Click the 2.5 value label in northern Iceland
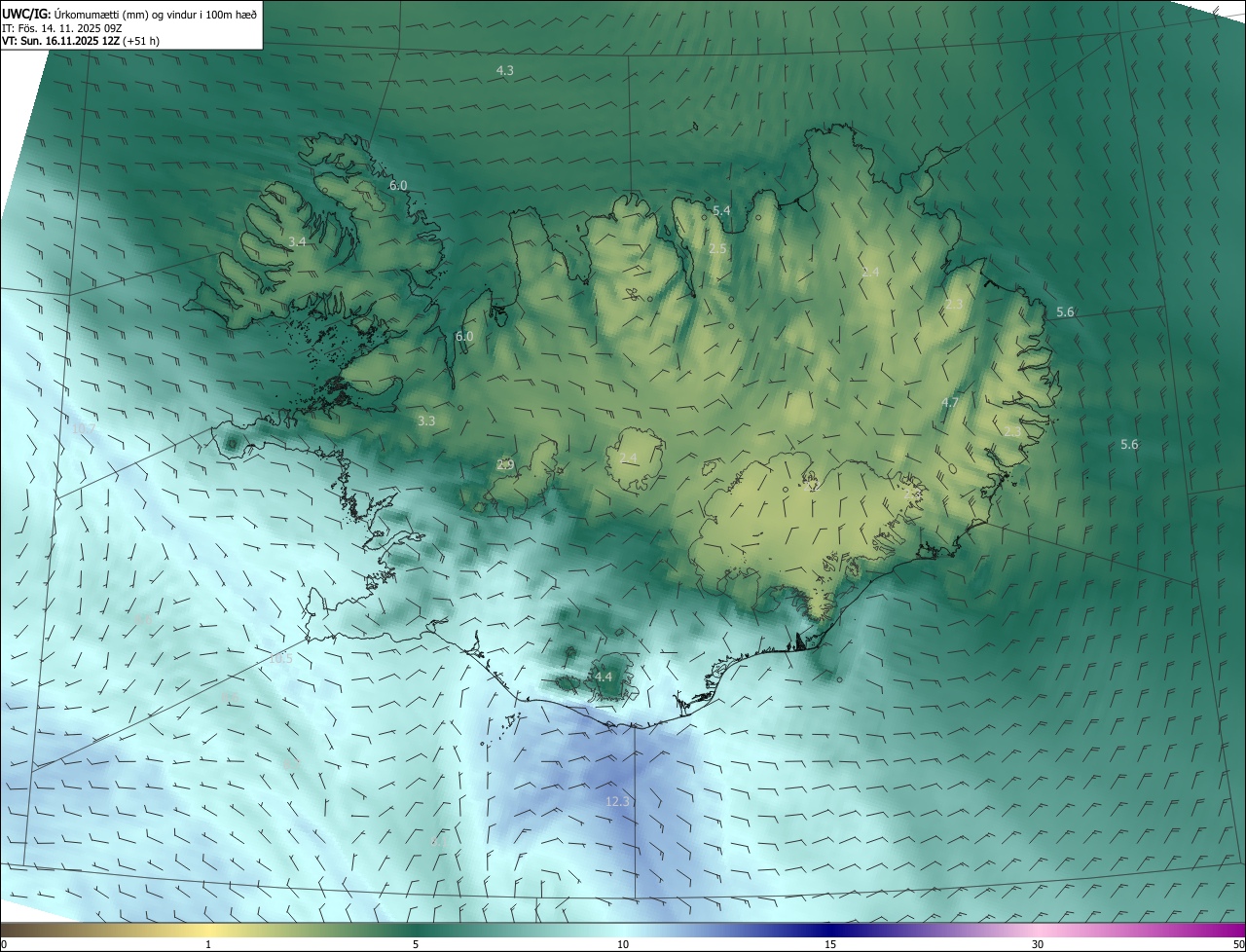The height and width of the screenshot is (952, 1246). (717, 249)
